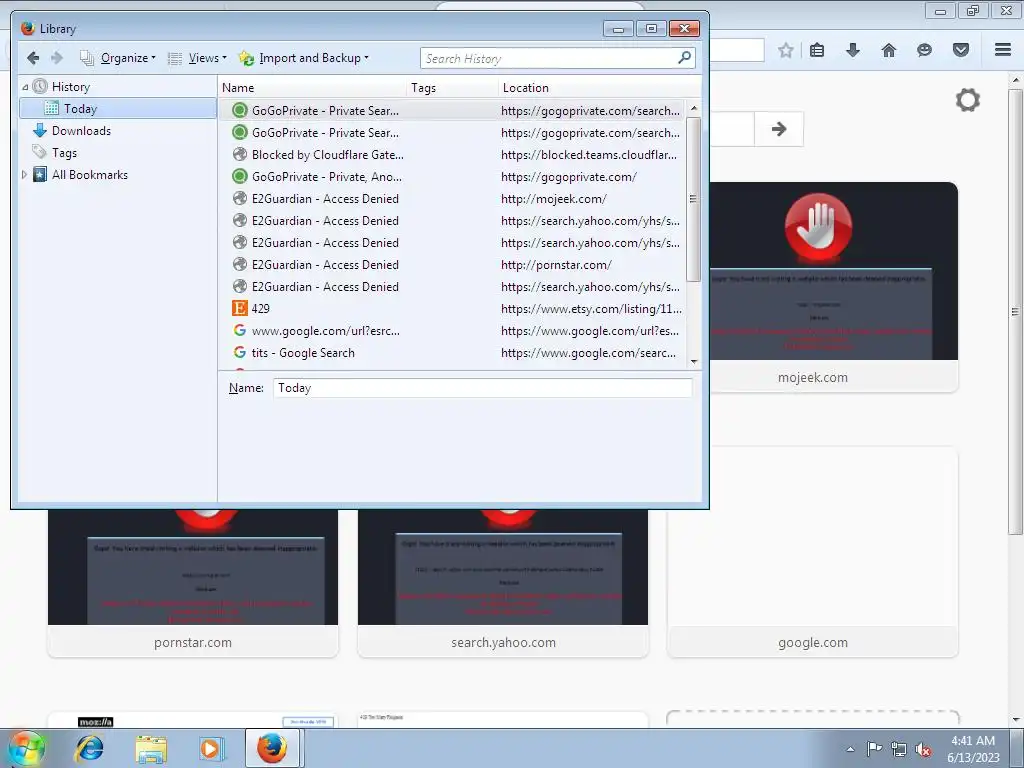Select All Bookmarks in the sidebar

89,174
